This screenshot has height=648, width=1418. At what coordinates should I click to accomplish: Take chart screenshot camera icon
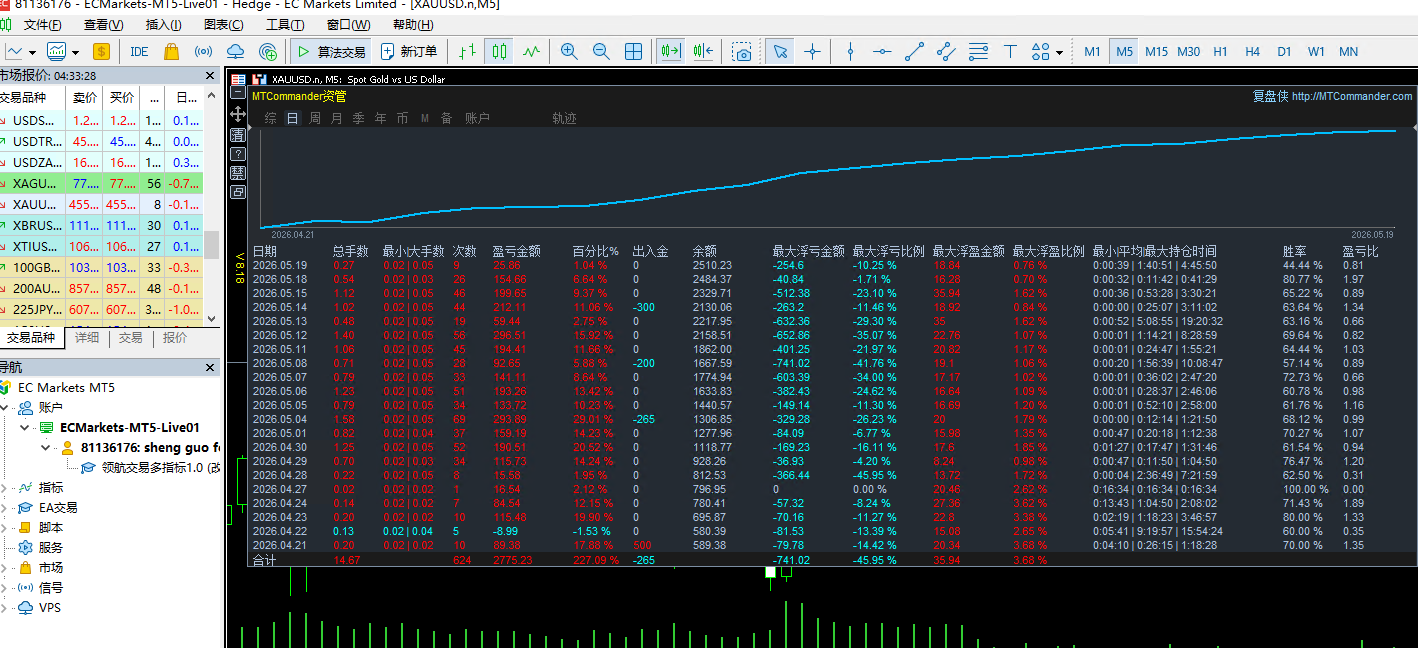741,51
